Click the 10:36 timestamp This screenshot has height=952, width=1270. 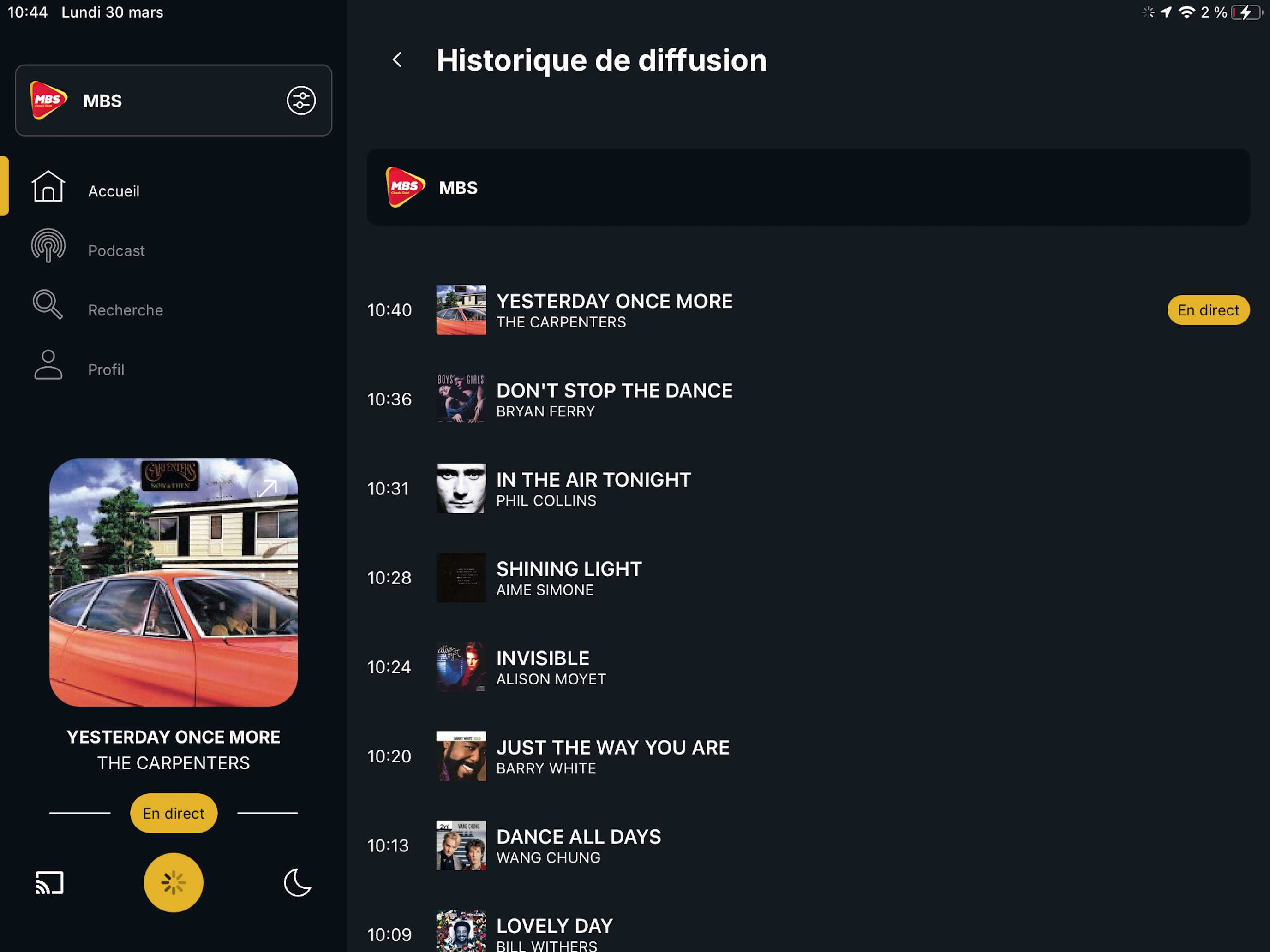[389, 399]
